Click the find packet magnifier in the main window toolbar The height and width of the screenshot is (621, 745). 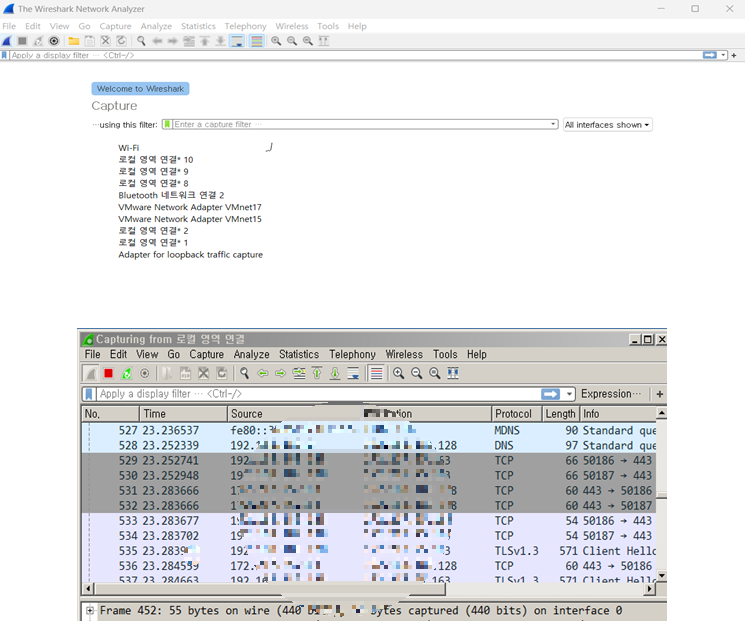pos(141,41)
